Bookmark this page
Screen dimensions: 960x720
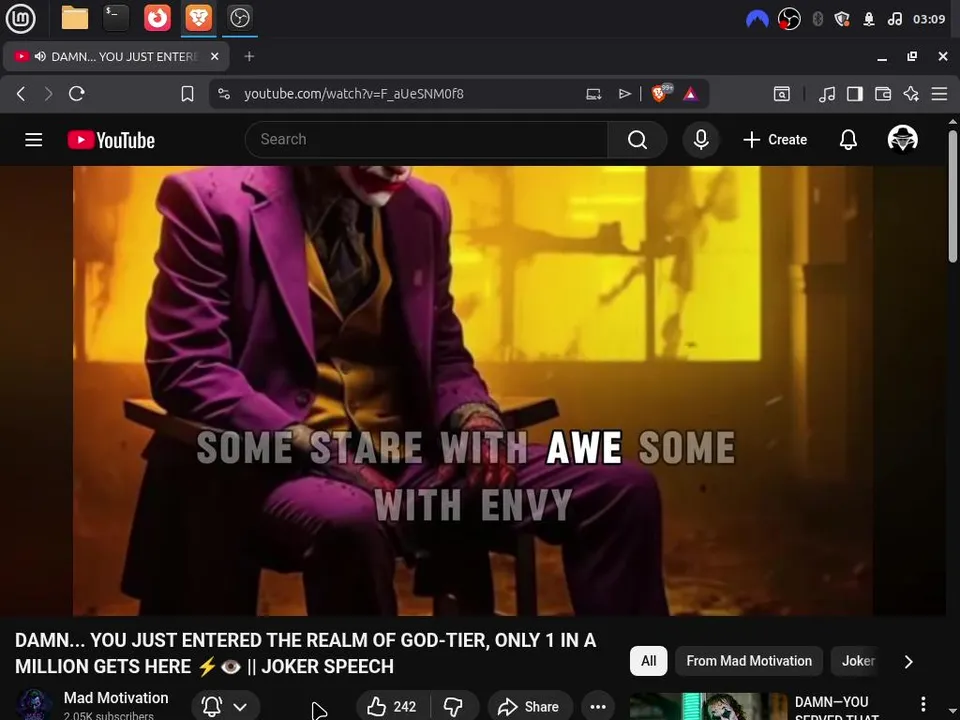[x=187, y=94]
